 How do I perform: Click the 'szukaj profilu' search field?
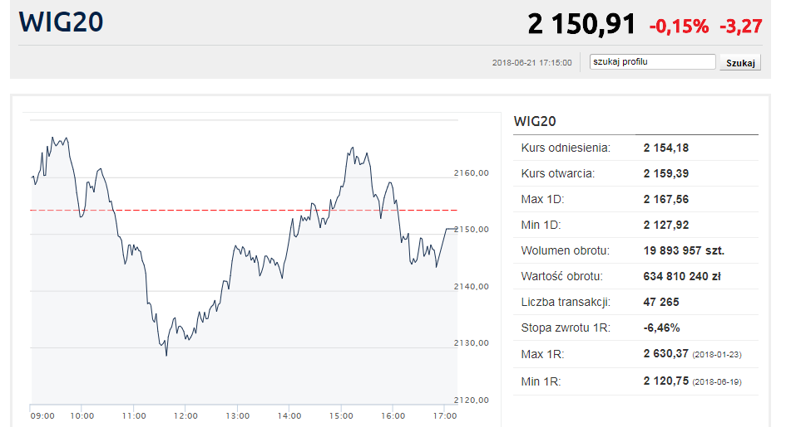[652, 62]
